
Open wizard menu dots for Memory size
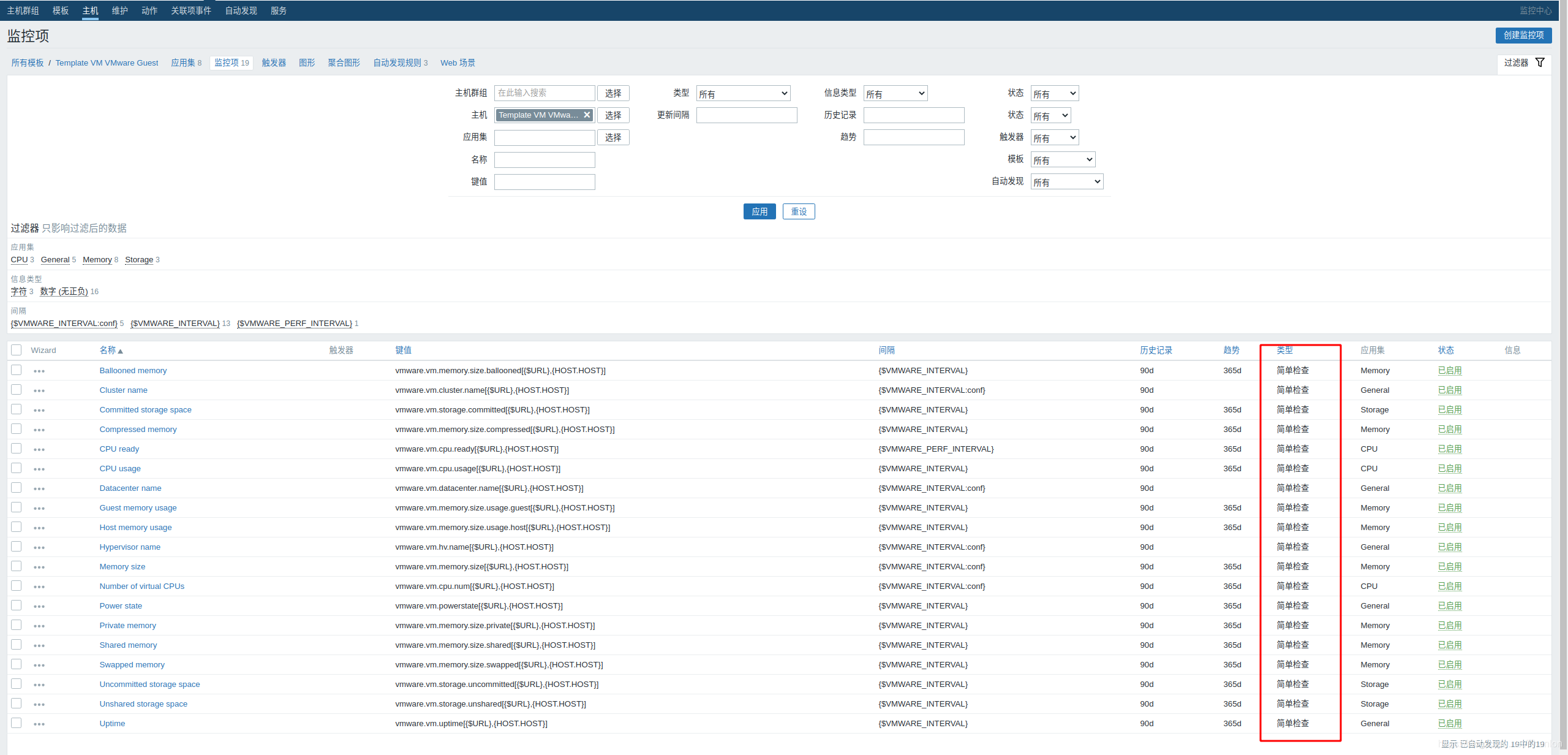coord(39,567)
